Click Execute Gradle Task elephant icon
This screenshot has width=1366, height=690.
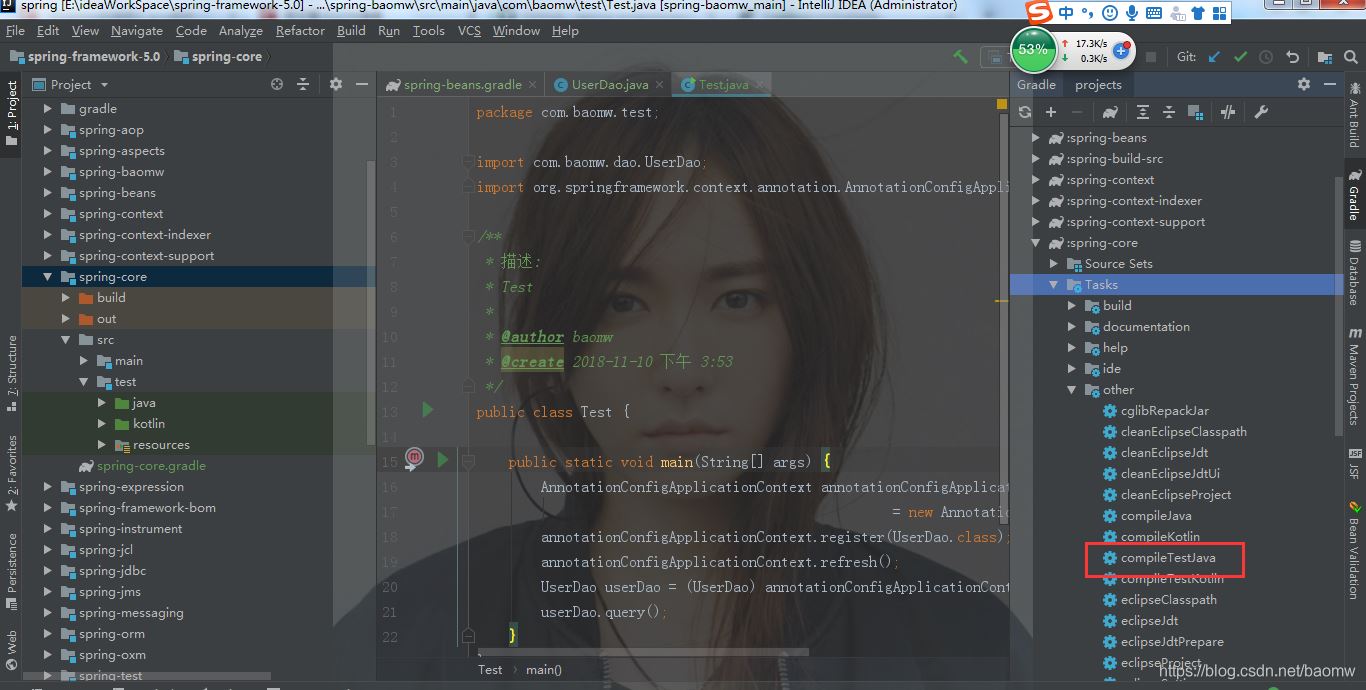(x=1108, y=112)
